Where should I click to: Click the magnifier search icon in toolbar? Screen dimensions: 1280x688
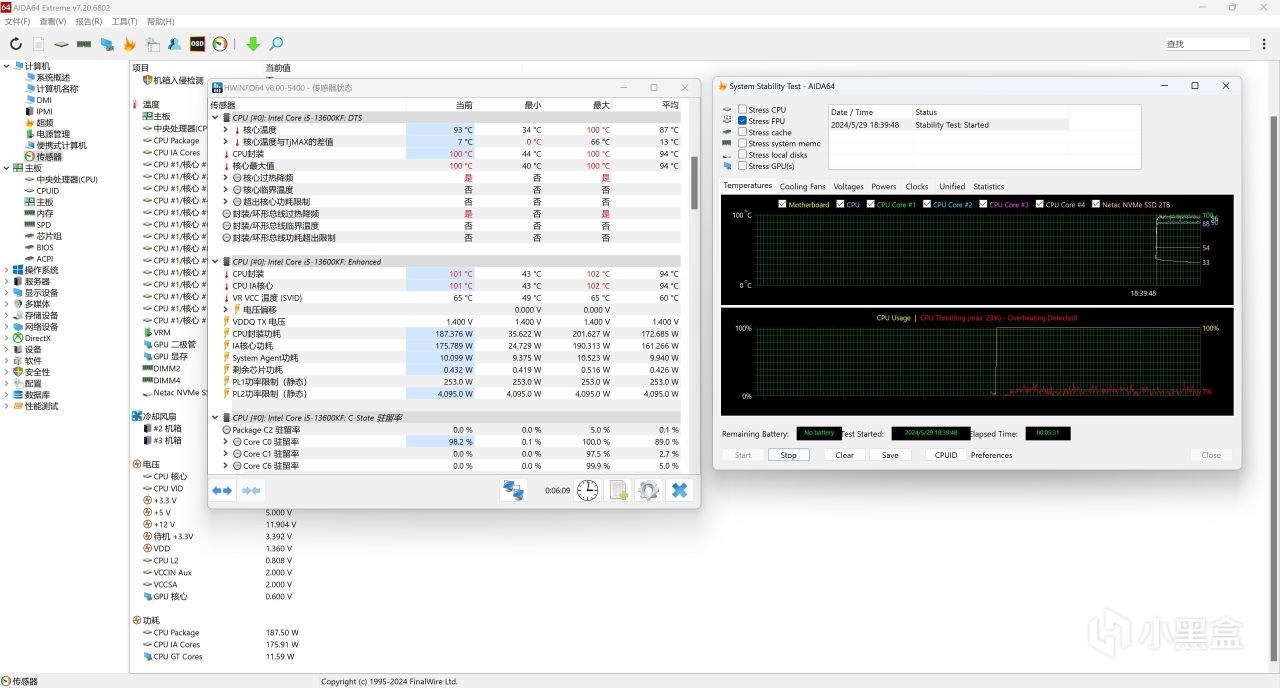(276, 44)
